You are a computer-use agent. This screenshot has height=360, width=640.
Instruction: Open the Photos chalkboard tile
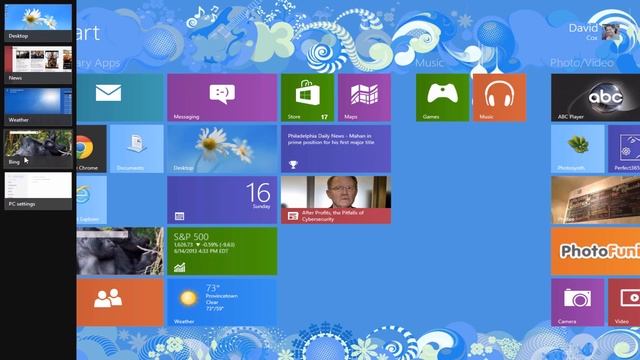(596, 200)
